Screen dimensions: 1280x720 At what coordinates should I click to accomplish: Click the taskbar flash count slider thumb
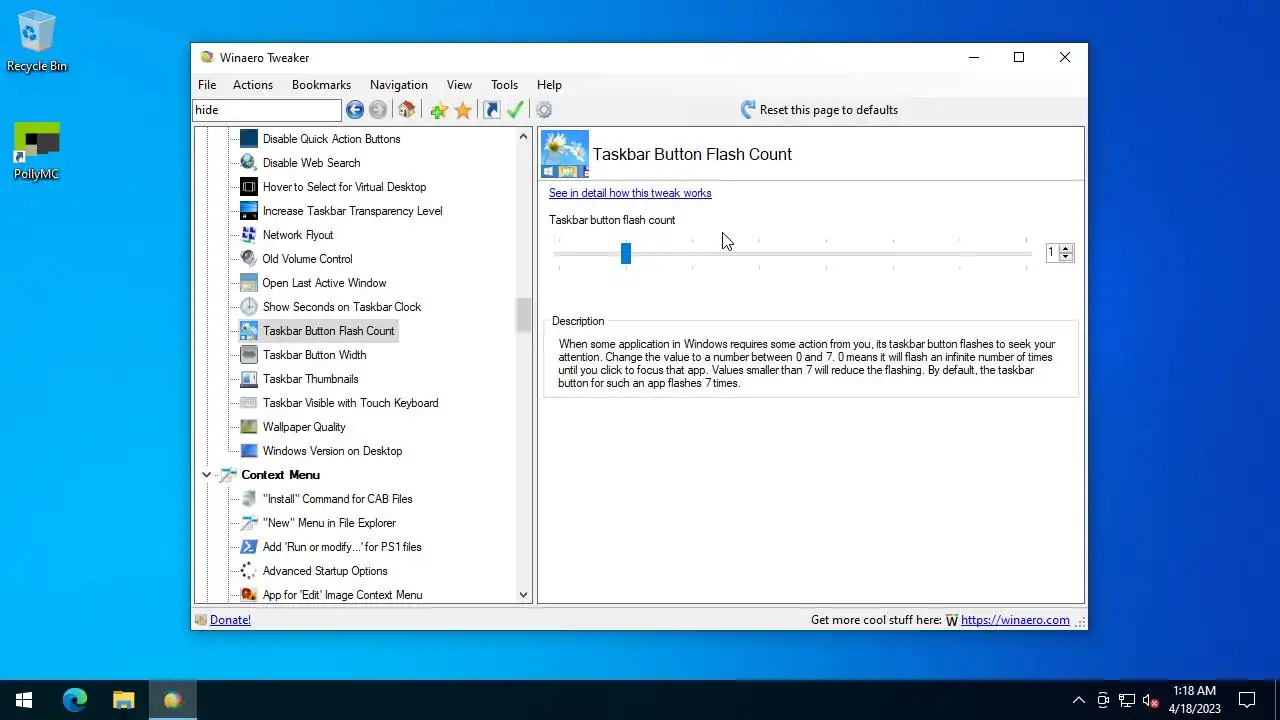(626, 254)
